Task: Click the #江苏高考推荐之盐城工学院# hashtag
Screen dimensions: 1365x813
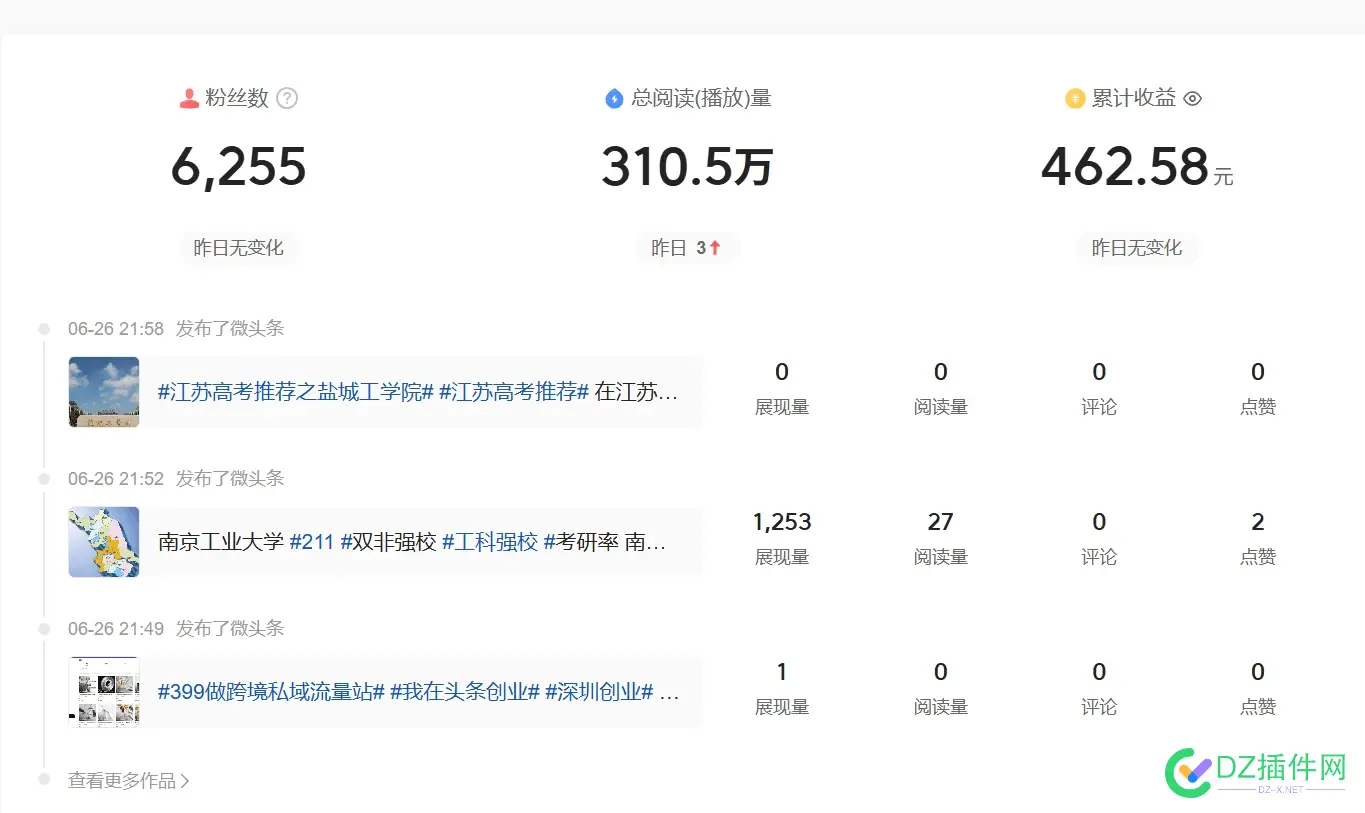Action: pyautogui.click(x=295, y=392)
